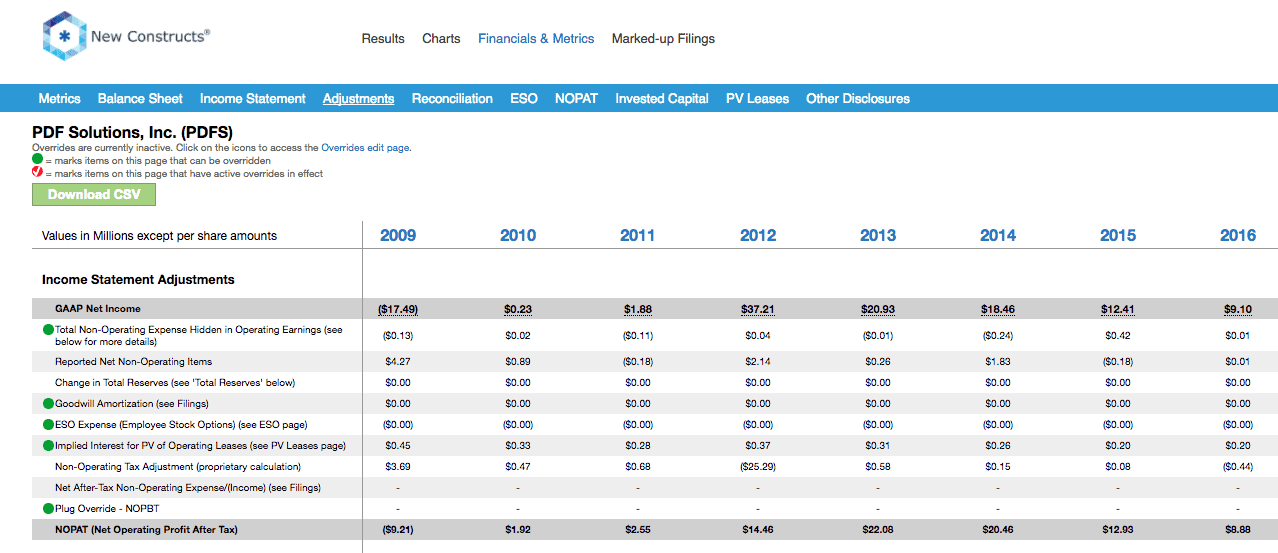Viewport: 1278px width, 553px height.
Task: Click the 2010 column header
Action: click(518, 236)
